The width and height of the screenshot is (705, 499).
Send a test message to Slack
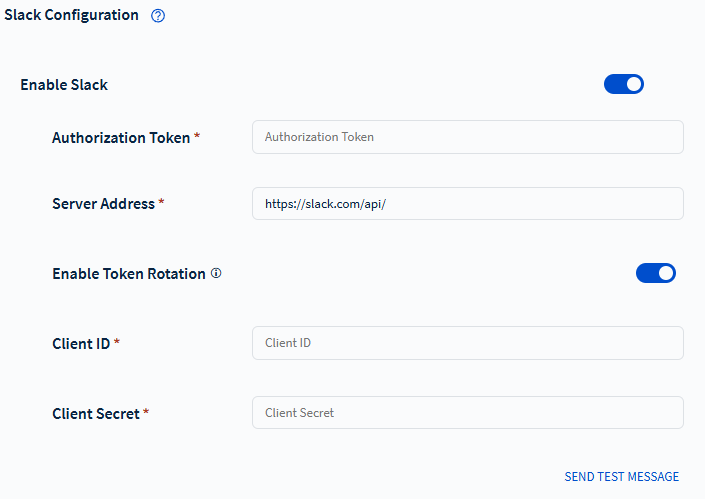pyautogui.click(x=621, y=477)
